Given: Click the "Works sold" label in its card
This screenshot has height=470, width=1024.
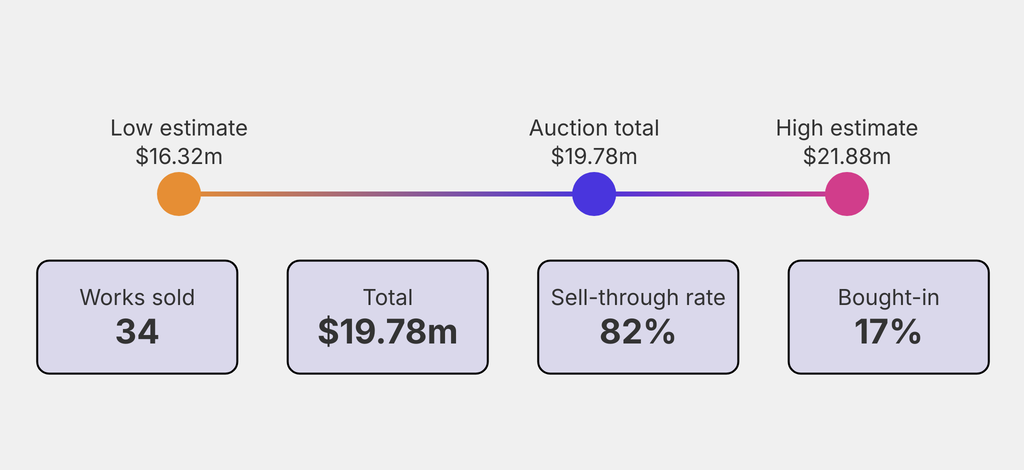Looking at the screenshot, I should 137,297.
